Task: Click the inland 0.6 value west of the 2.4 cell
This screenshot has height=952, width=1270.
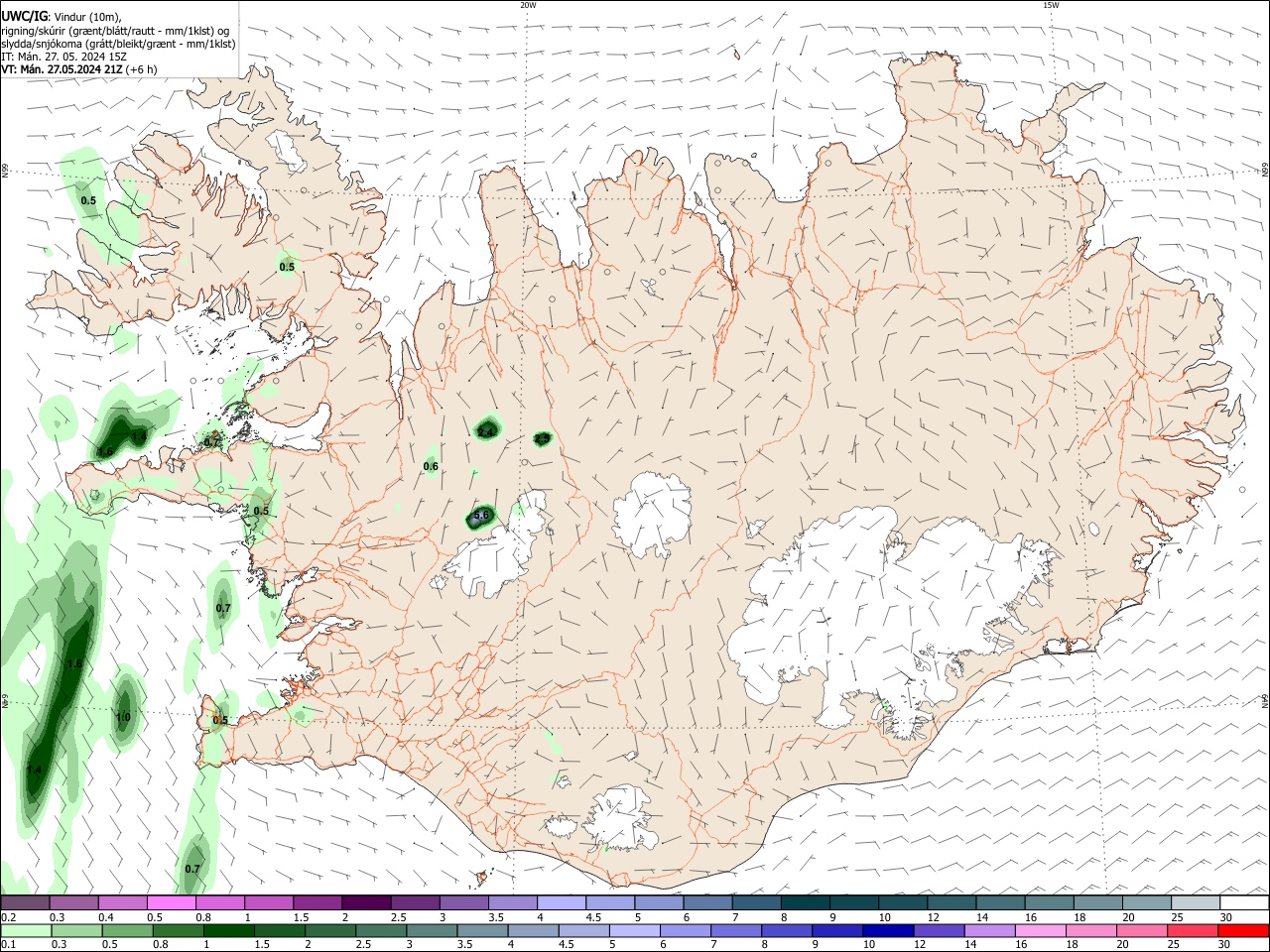Action: 431,467
